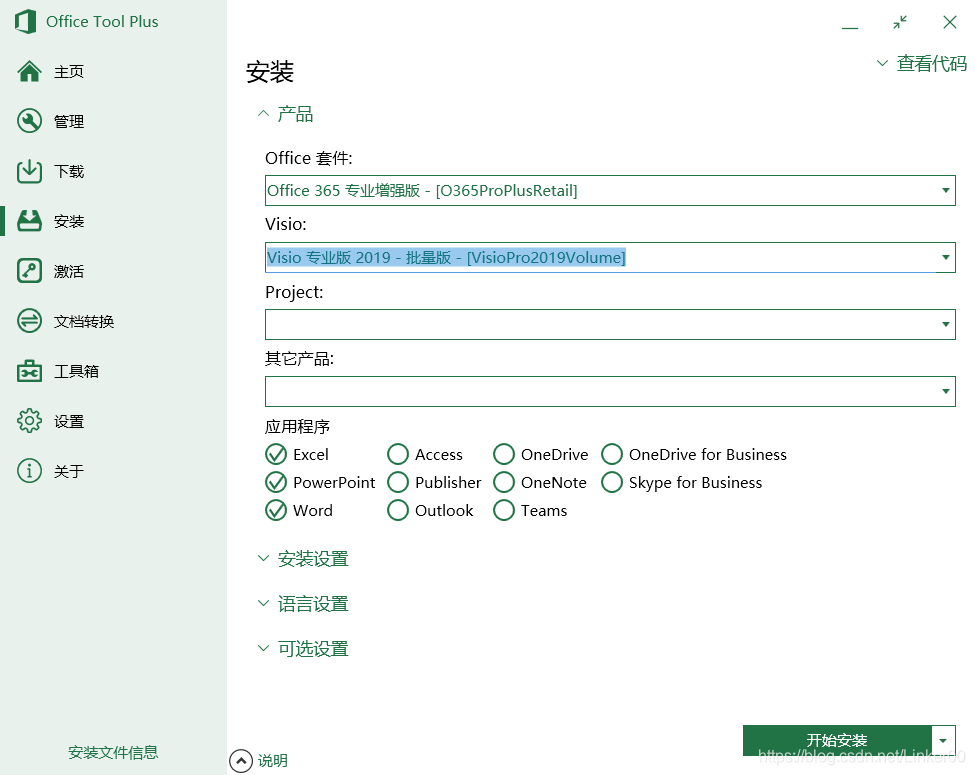Switch to 下载 sidebar section
Screen dimensions: 975x775
click(68, 171)
